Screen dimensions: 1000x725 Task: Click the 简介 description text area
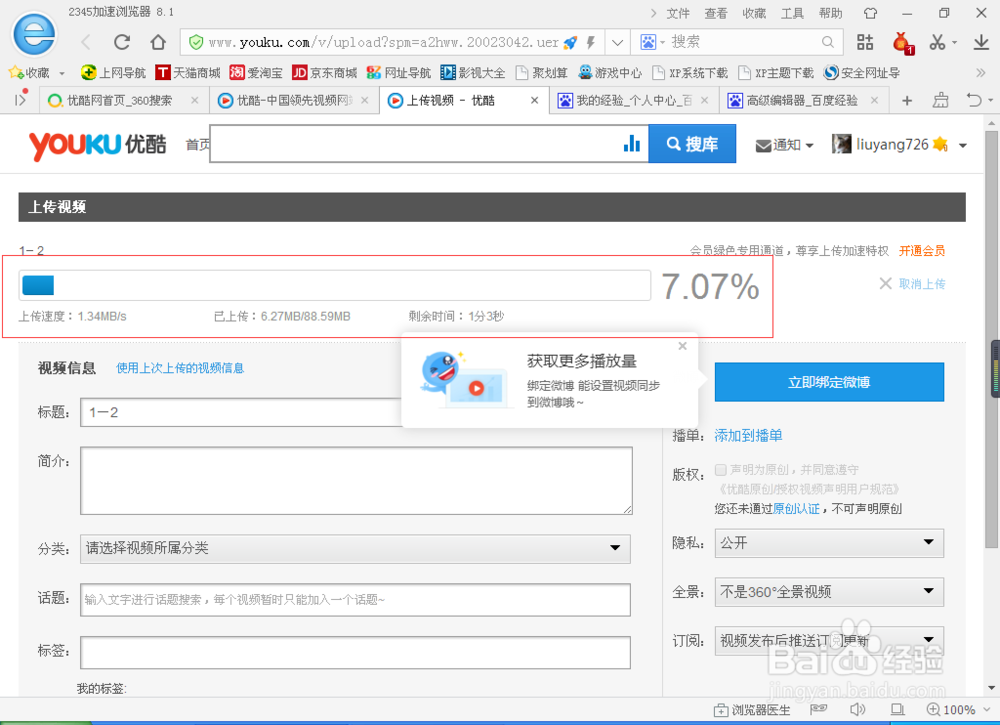(356, 481)
